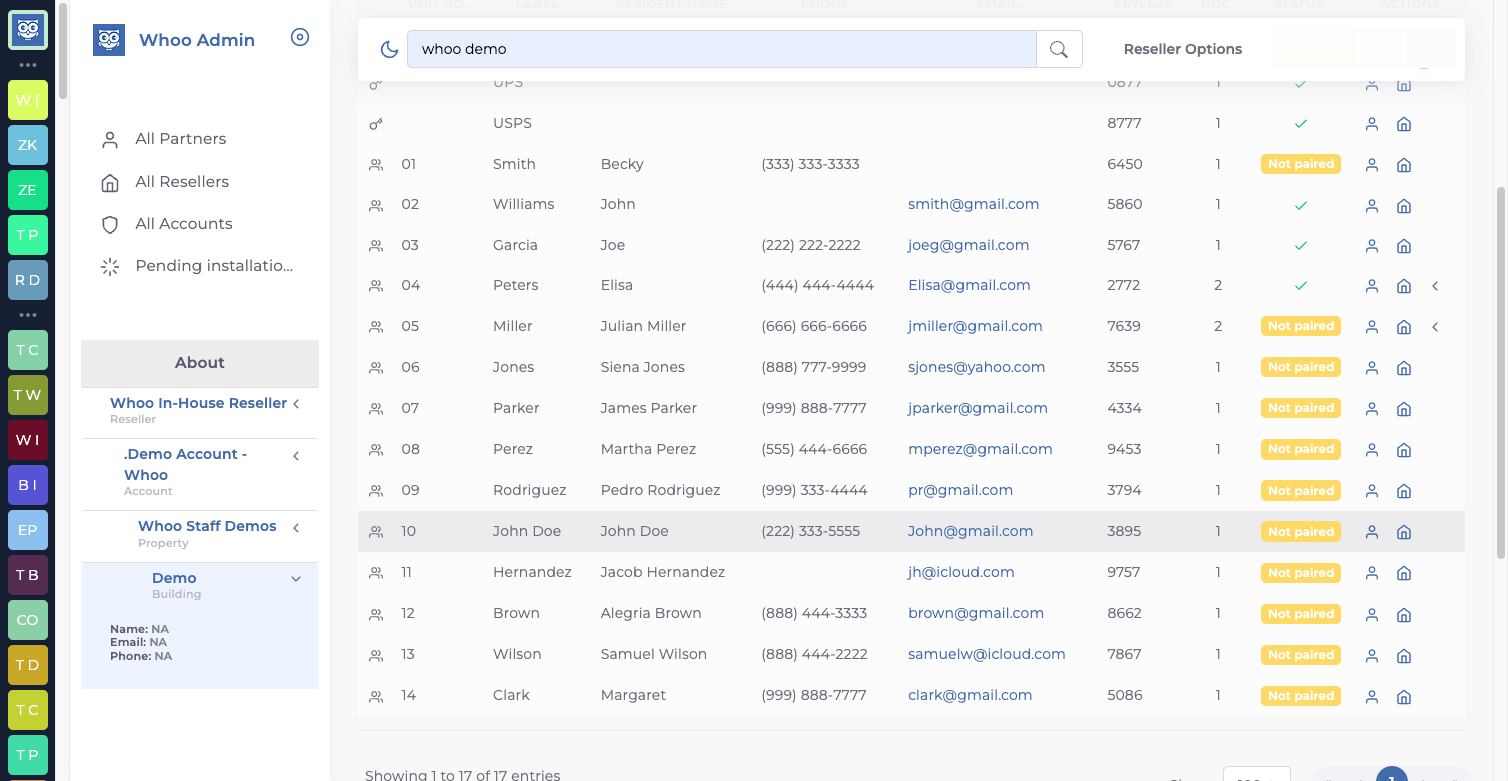Expand the Peters row with its chevron
This screenshot has width=1508, height=781.
click(1435, 286)
